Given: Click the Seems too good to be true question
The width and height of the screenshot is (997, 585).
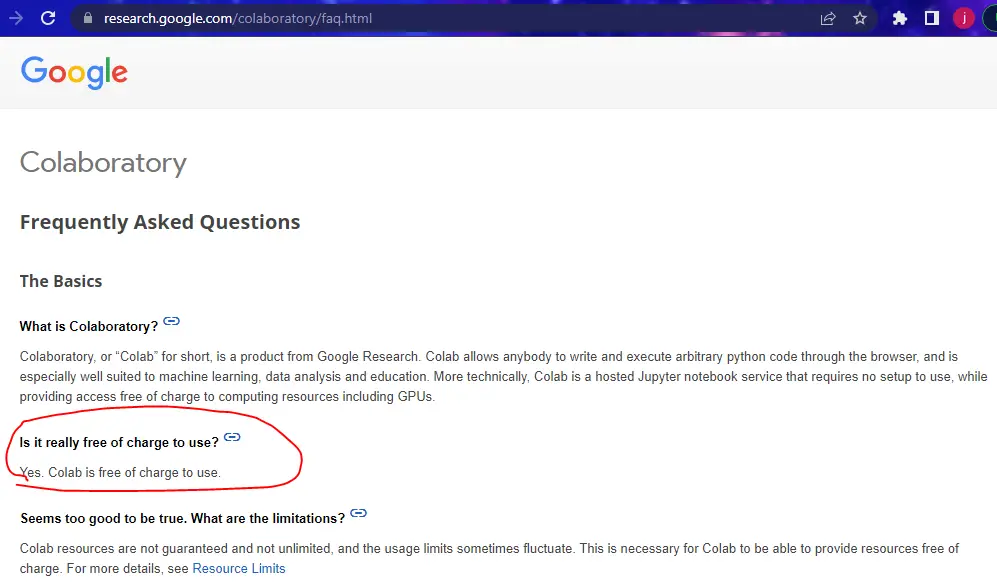Looking at the screenshot, I should [182, 518].
